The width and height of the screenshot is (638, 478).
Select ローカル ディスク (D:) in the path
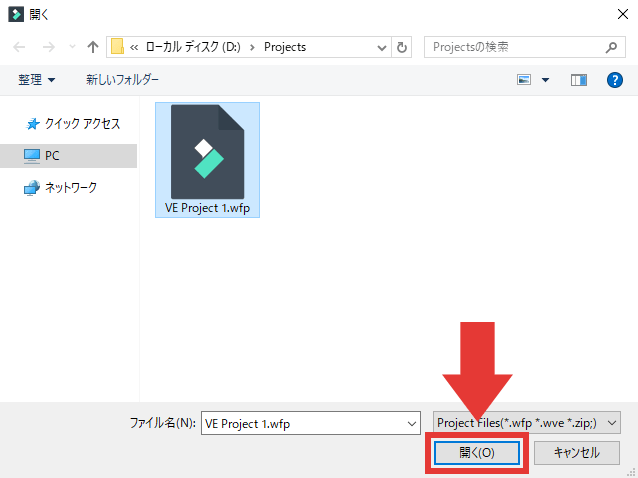193,47
